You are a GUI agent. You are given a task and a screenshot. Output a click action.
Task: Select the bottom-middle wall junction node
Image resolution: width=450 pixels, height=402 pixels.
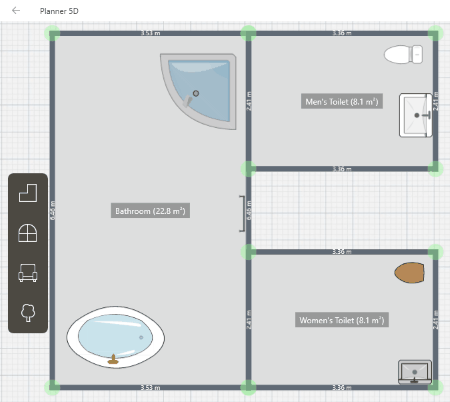tap(248, 387)
